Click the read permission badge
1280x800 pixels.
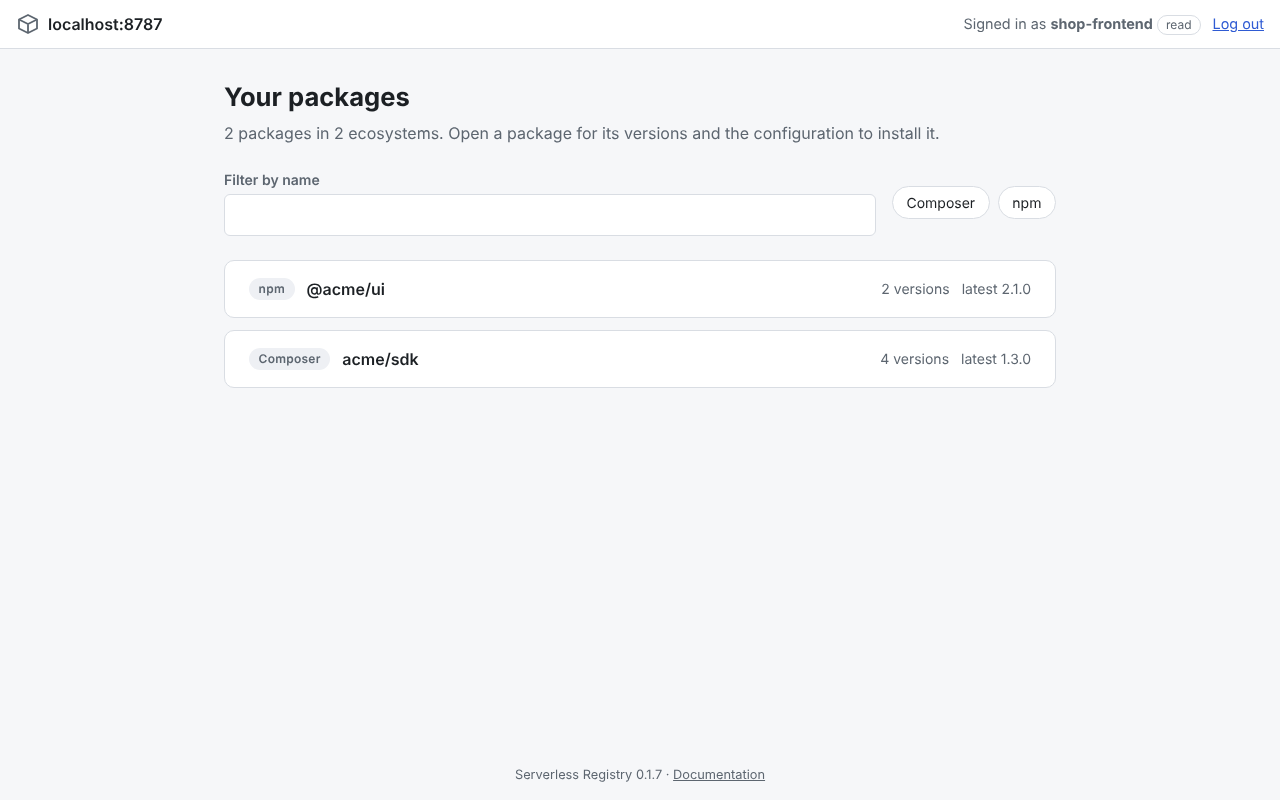pyautogui.click(x=1179, y=25)
